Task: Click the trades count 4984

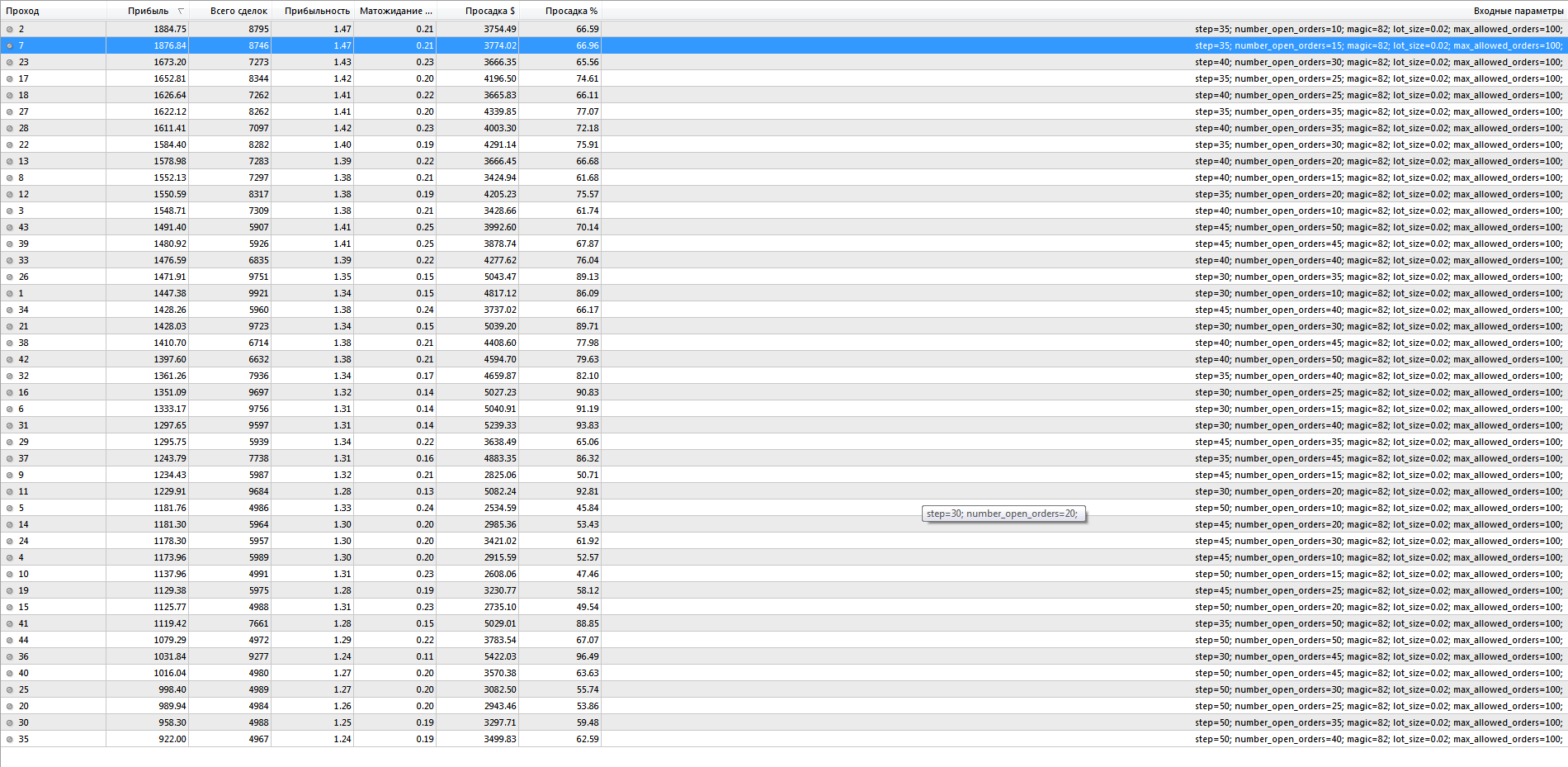Action: tap(259, 706)
